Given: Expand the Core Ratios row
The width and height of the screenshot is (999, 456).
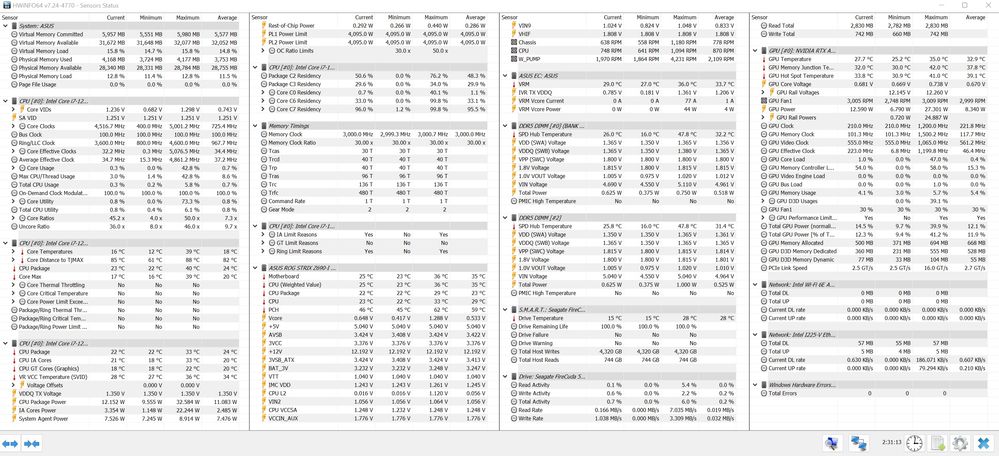Looking at the screenshot, I should click(x=14, y=218).
